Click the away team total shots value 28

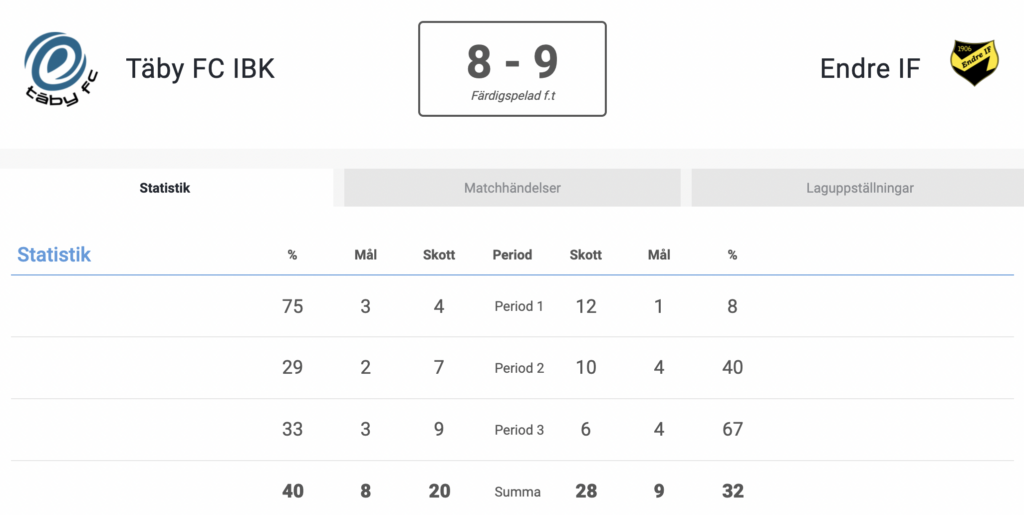tap(586, 491)
